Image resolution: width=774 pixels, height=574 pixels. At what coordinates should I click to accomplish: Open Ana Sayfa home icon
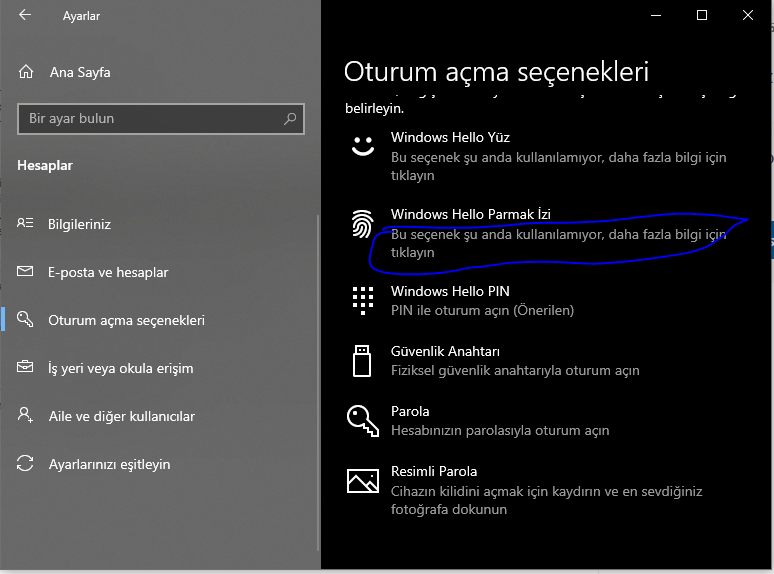[x=26, y=72]
